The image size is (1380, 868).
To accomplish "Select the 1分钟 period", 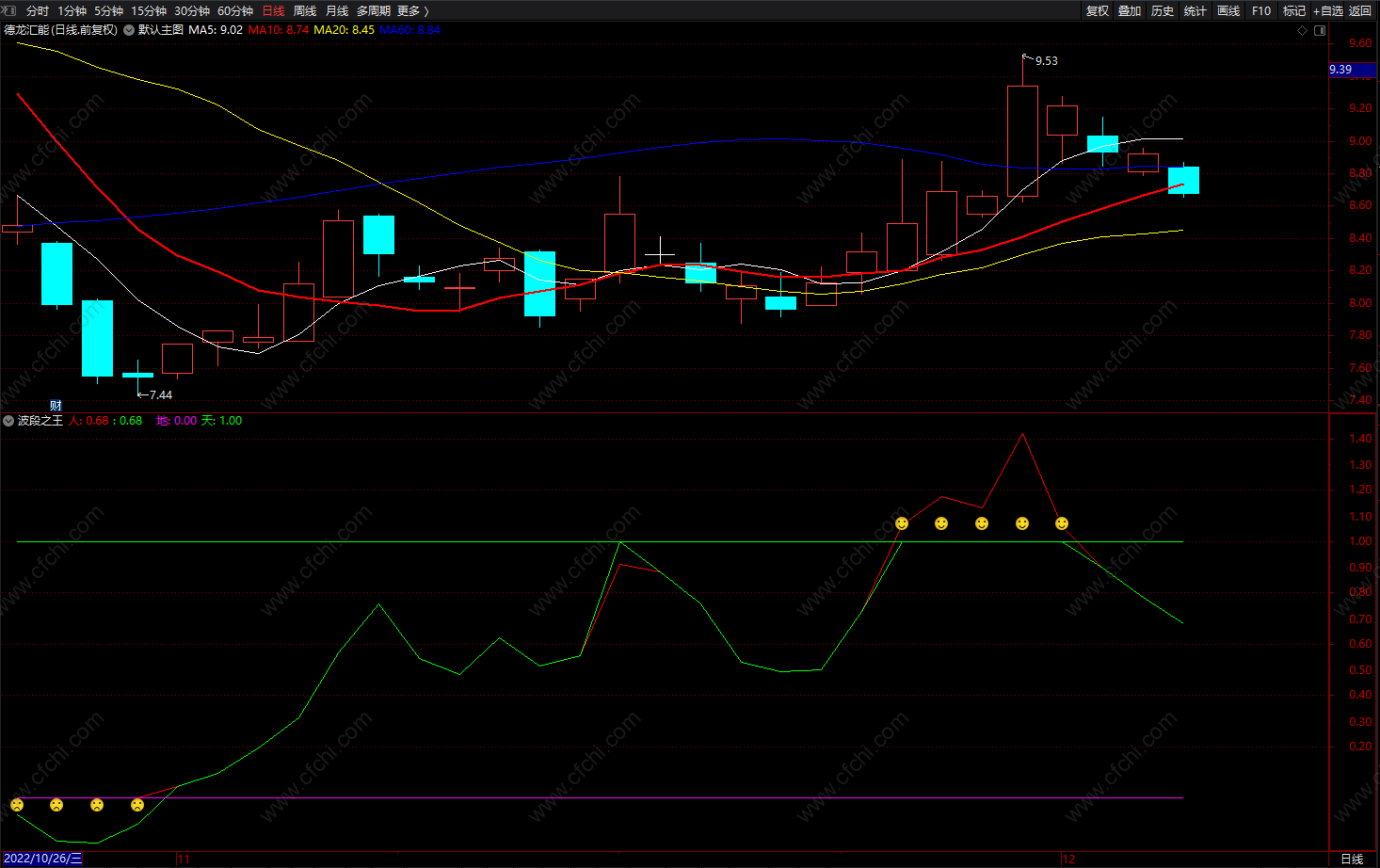I will (x=72, y=11).
